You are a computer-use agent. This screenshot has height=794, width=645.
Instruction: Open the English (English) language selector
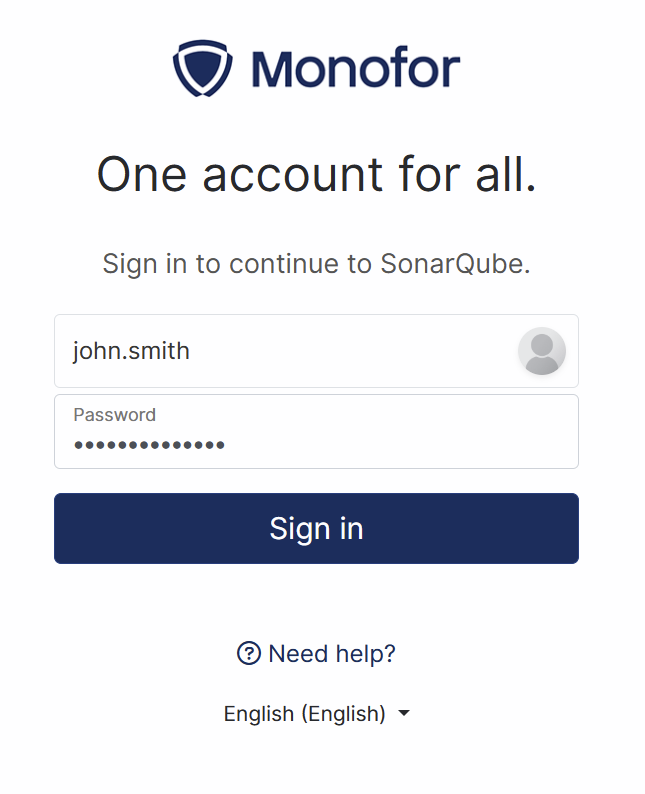click(x=305, y=714)
